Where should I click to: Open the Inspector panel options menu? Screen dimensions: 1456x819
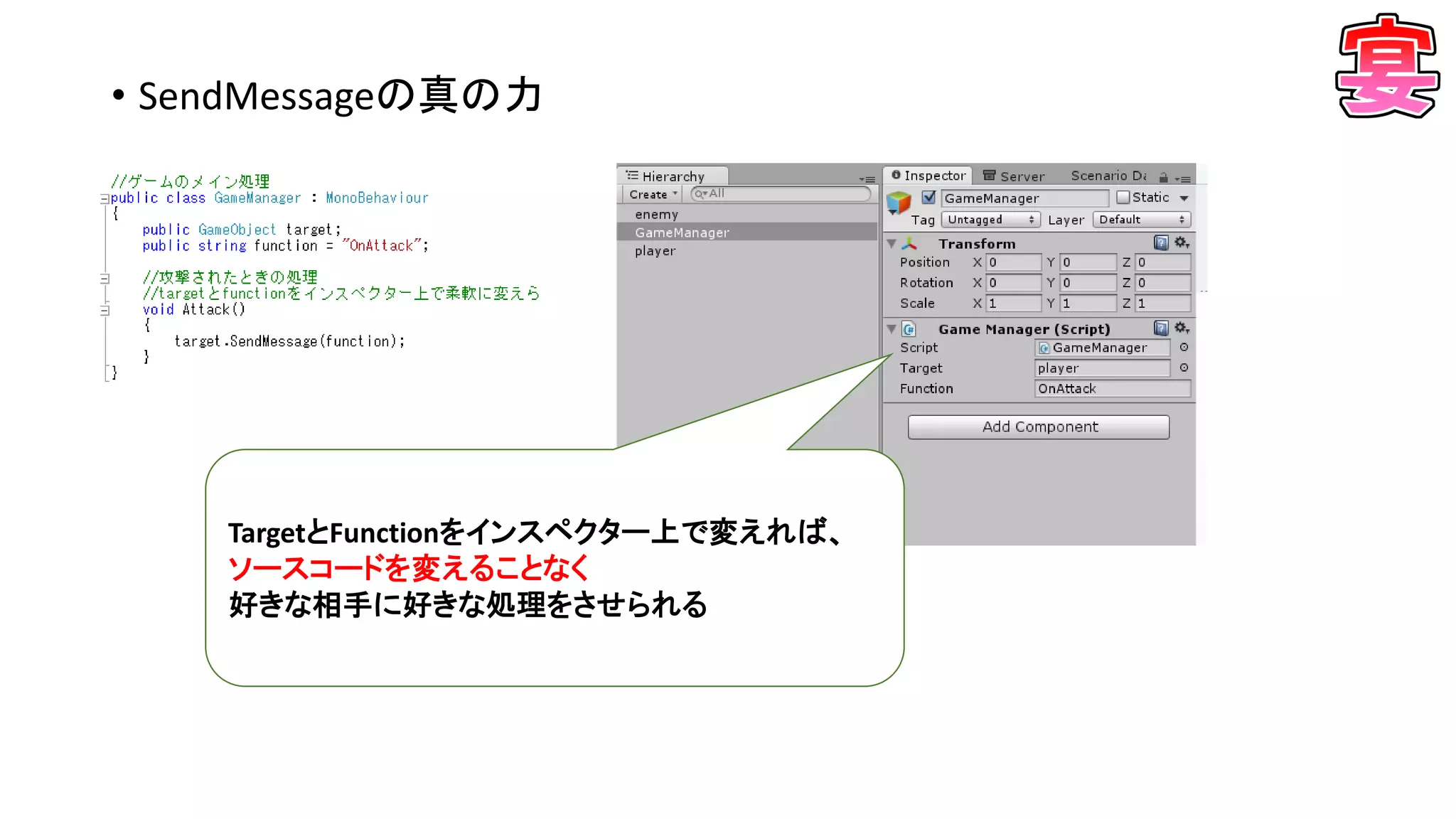pyautogui.click(x=1183, y=179)
